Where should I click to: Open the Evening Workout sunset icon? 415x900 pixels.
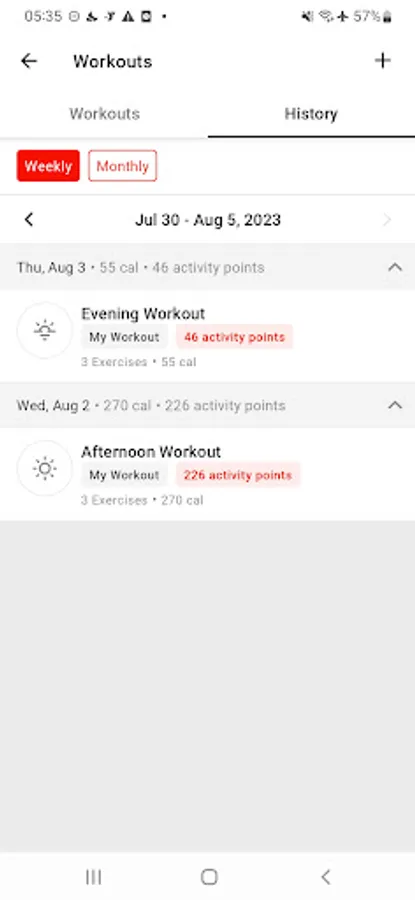coord(45,331)
